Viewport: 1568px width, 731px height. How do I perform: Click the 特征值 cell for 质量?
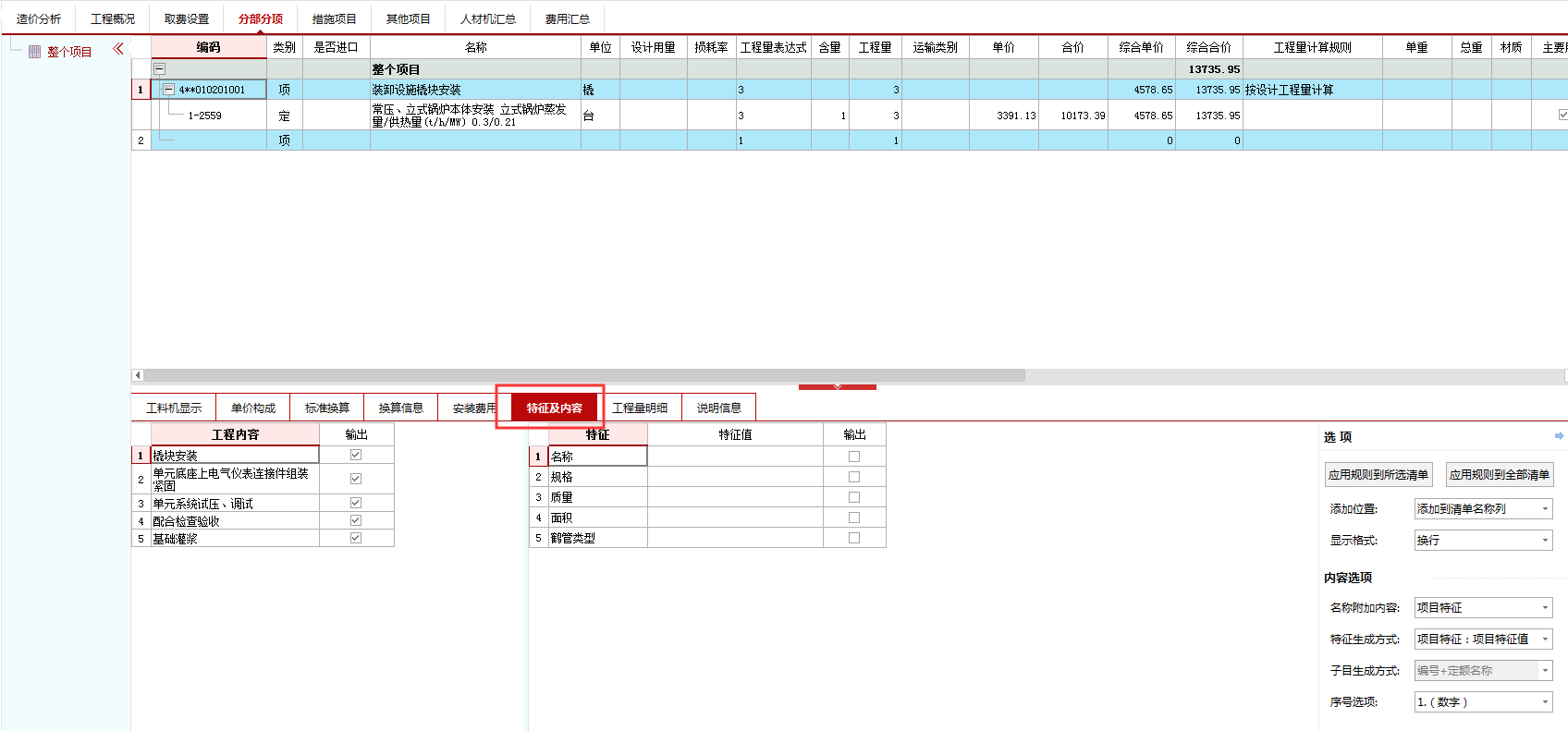coord(735,497)
